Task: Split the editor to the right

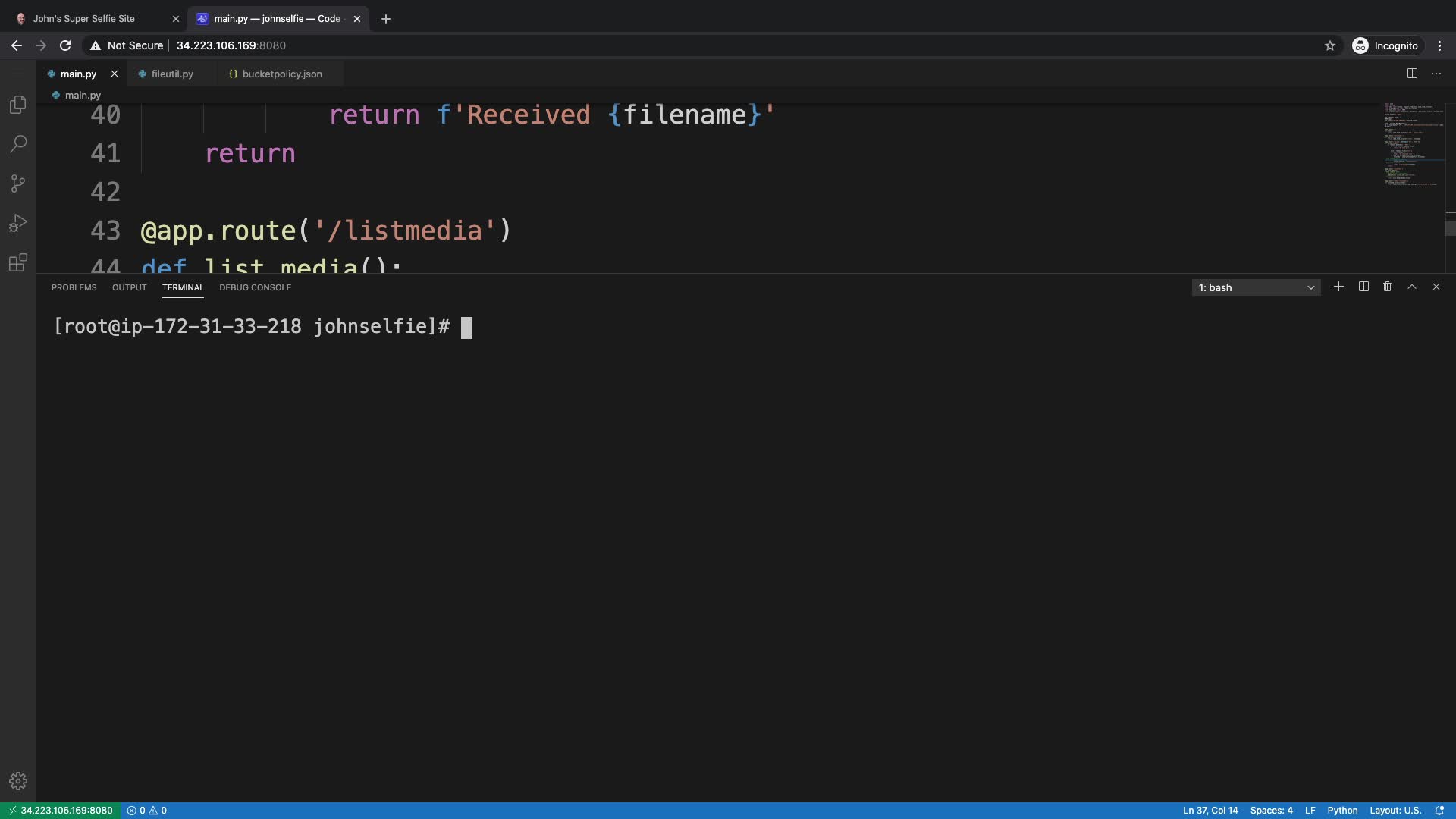Action: [x=1412, y=74]
